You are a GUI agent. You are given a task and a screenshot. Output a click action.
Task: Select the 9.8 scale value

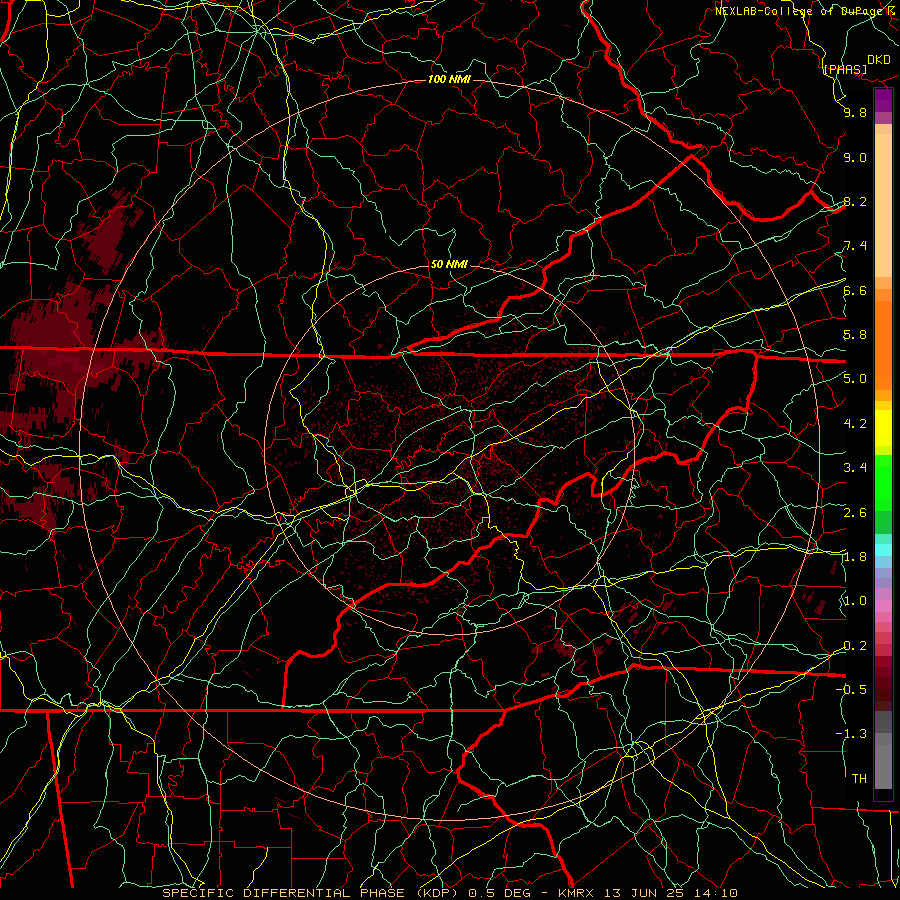pos(855,112)
